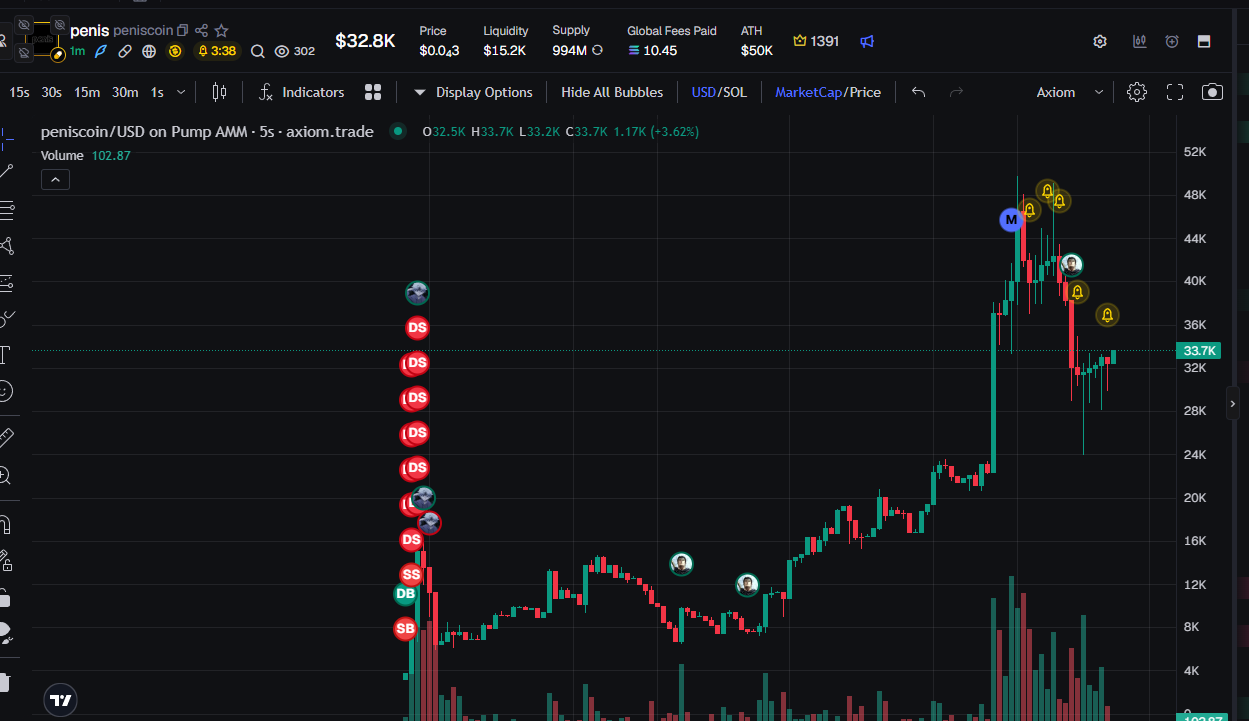Add token to favorites with star icon

222,31
